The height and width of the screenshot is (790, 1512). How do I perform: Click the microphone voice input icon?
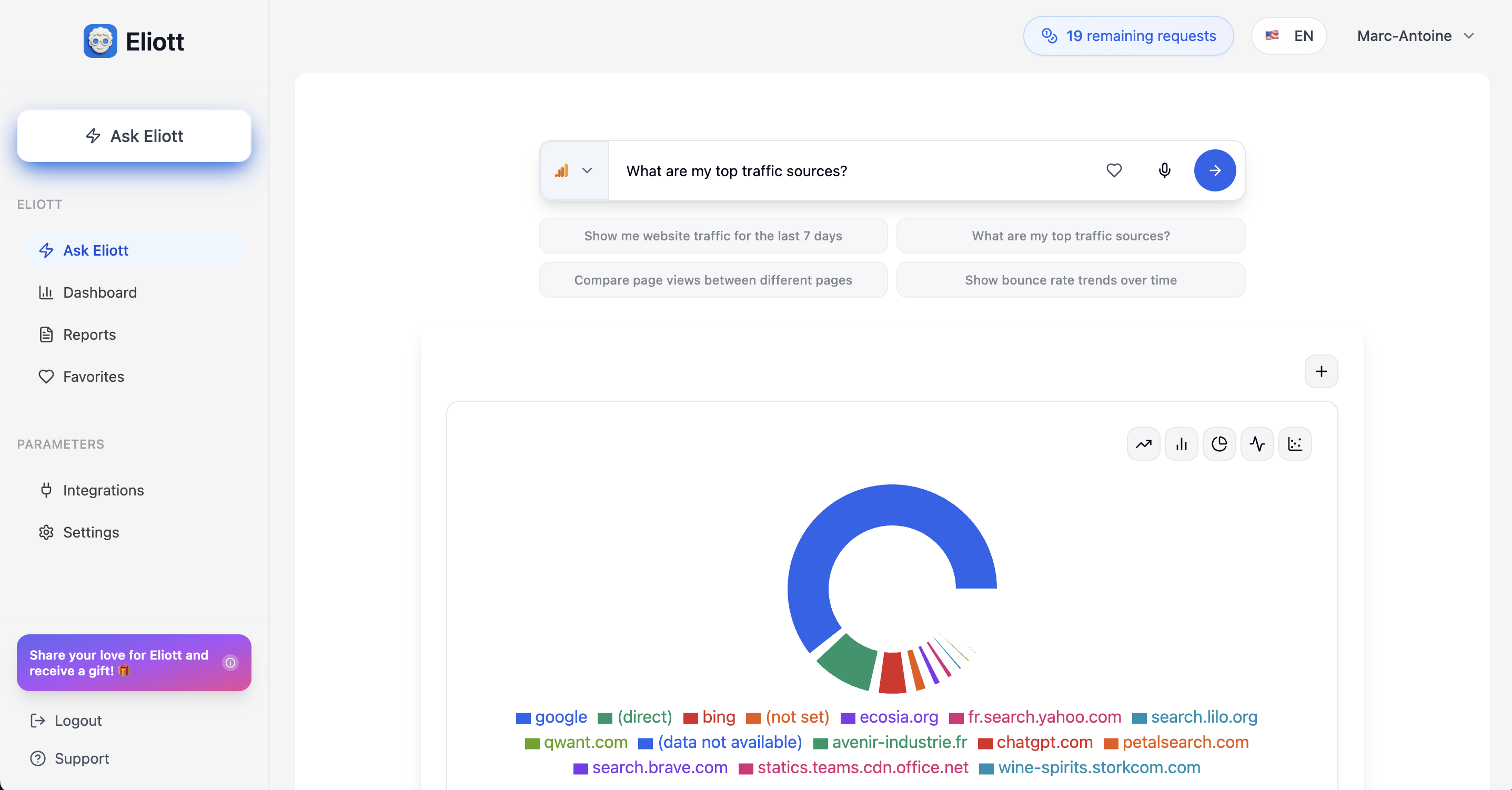pyautogui.click(x=1165, y=170)
